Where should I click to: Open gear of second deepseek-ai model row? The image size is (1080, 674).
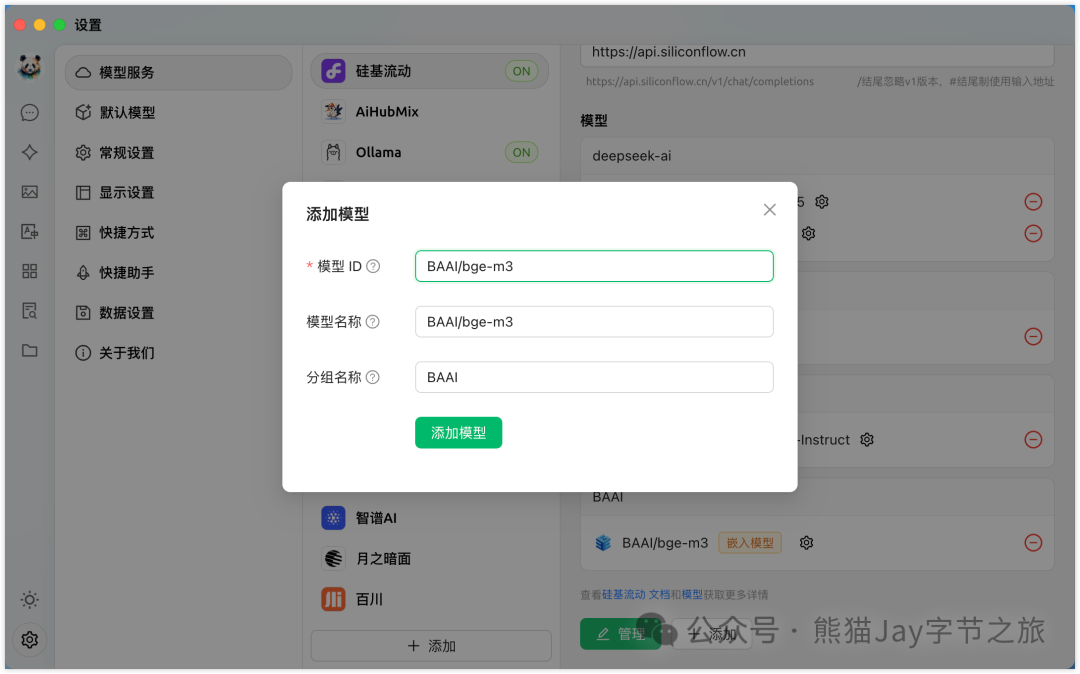(809, 233)
